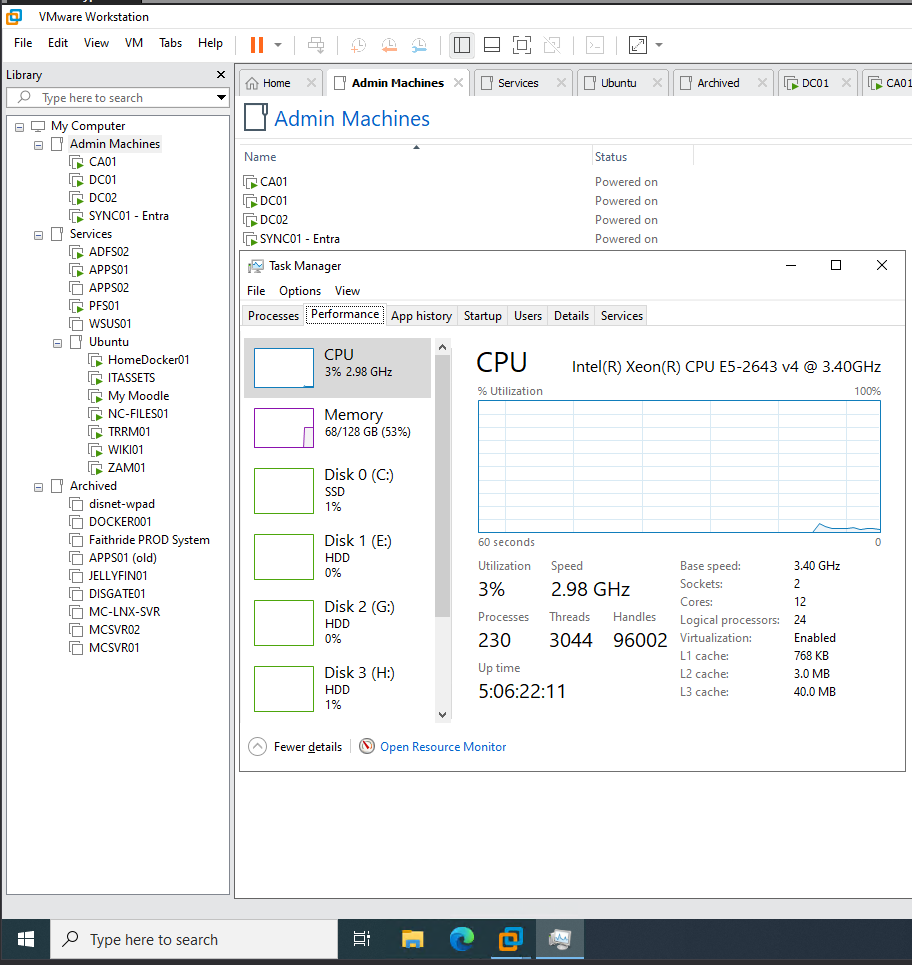Open Microsoft Edge from the taskbar

pos(461,939)
